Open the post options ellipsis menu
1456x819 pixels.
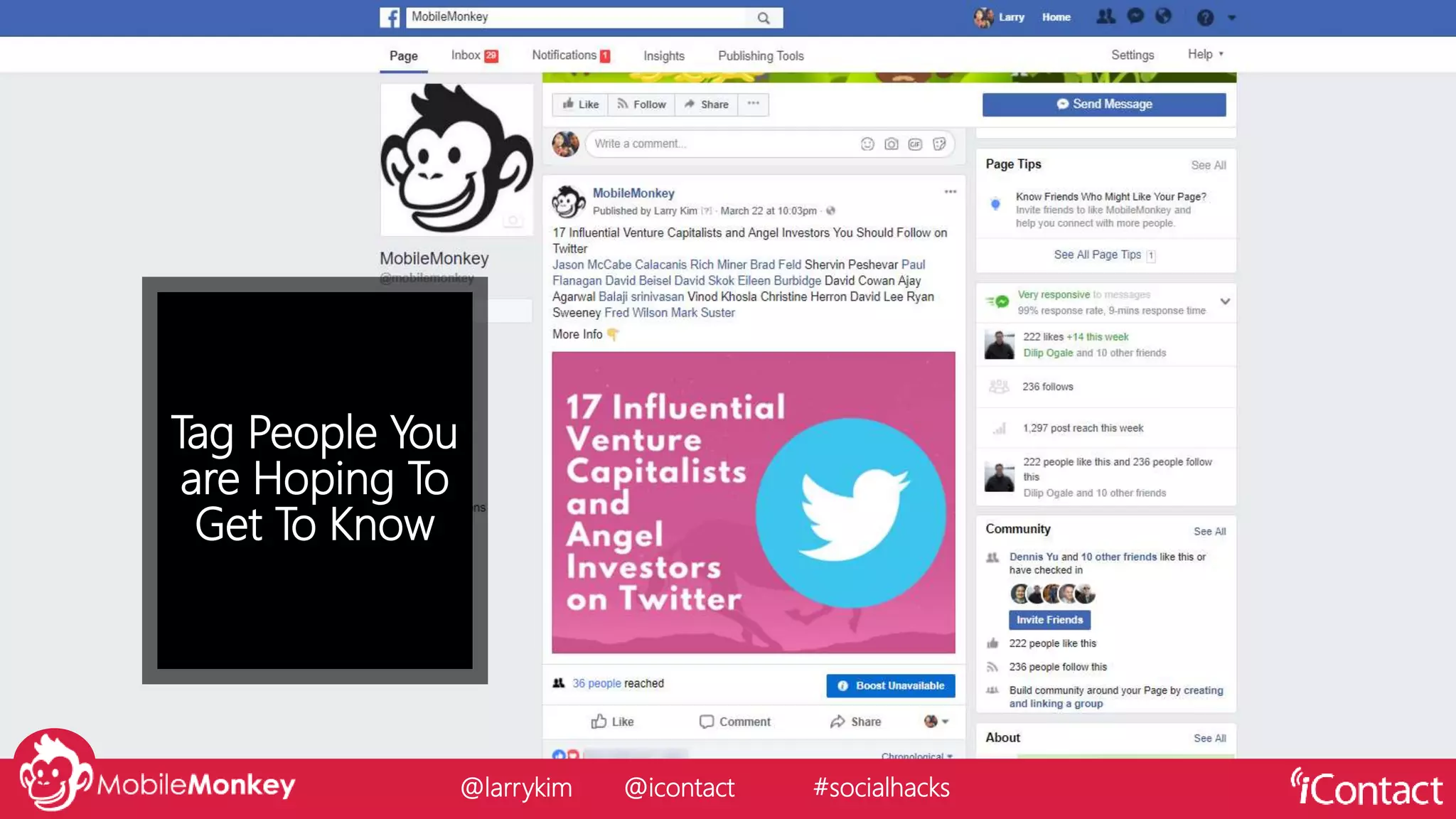click(x=951, y=192)
